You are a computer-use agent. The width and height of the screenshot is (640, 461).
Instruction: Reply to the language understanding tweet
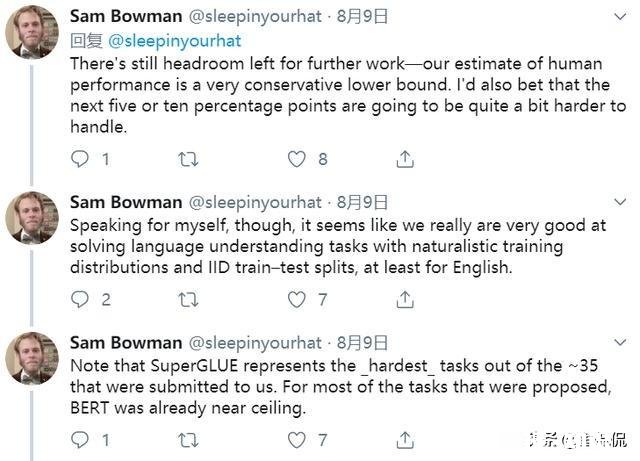click(82, 299)
